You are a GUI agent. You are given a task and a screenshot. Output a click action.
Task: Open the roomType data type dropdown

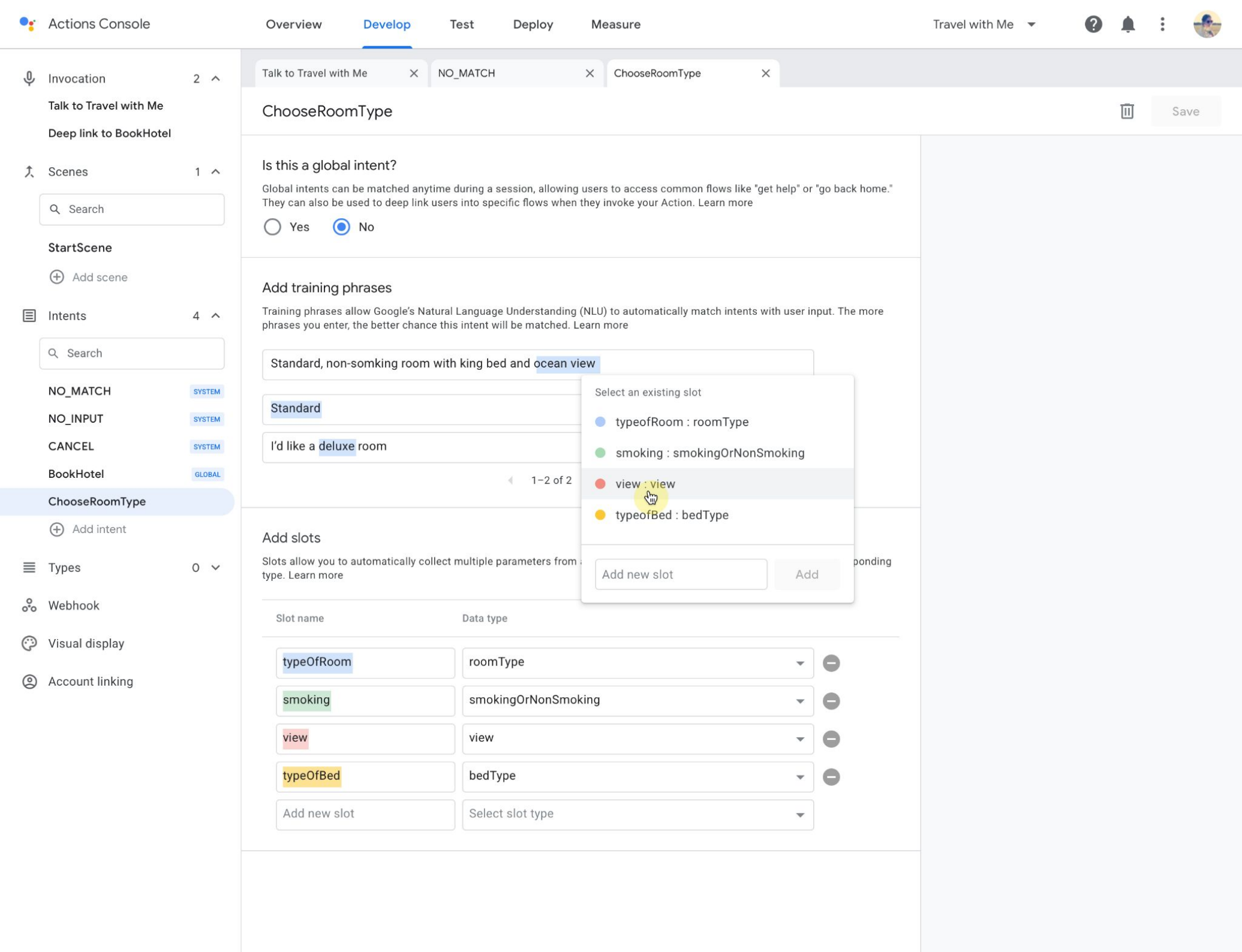pos(637,662)
